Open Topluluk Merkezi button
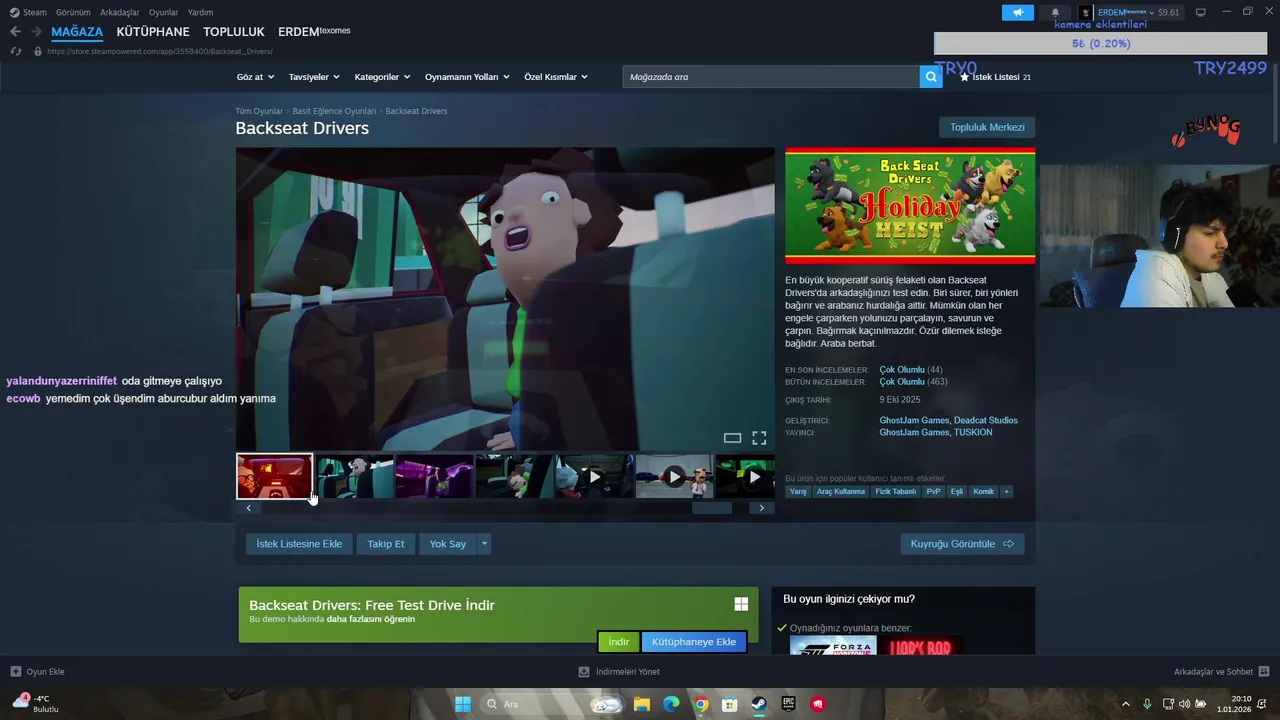The image size is (1280, 720). click(987, 127)
